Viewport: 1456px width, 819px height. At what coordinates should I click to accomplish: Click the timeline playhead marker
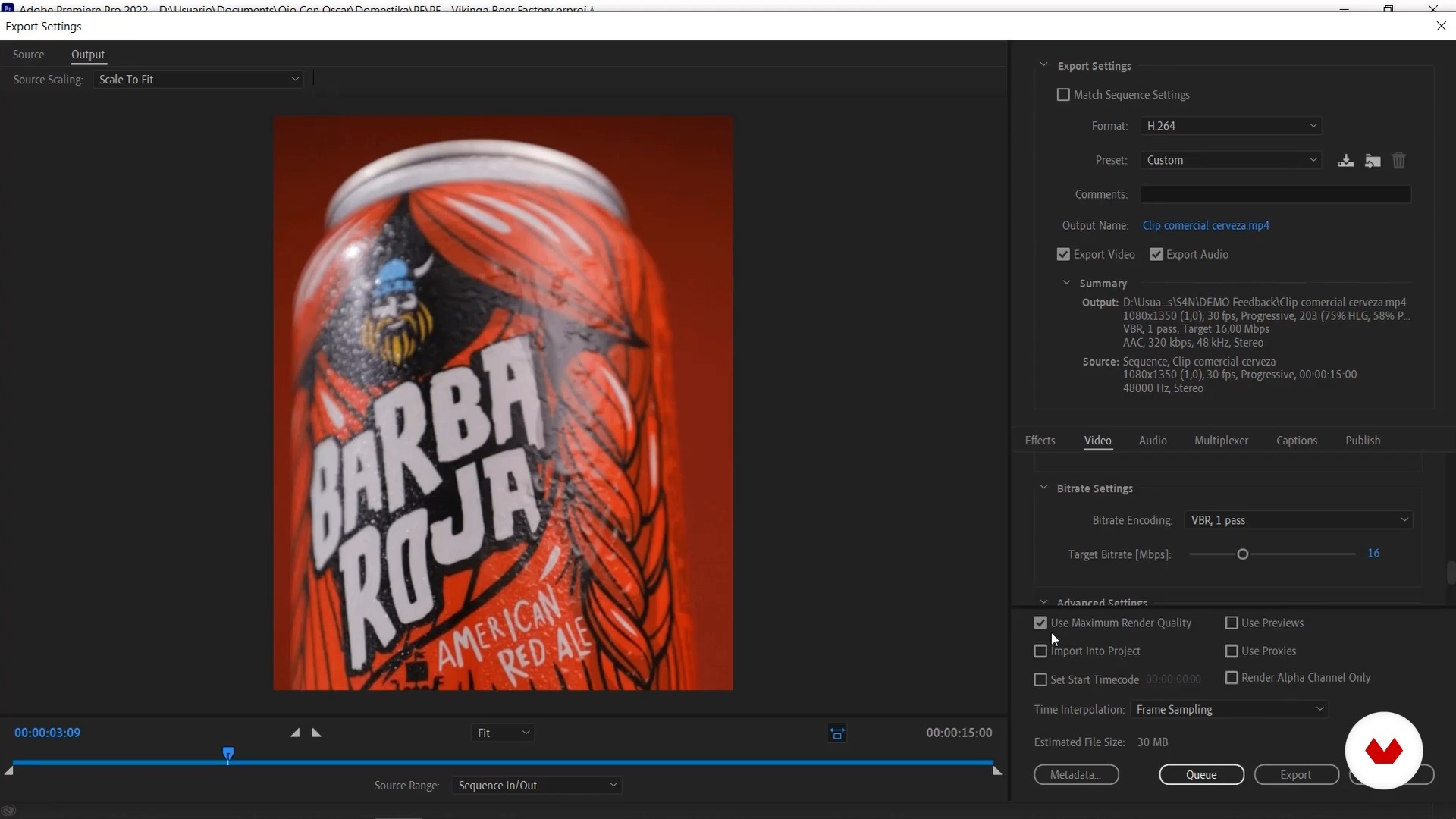(228, 754)
